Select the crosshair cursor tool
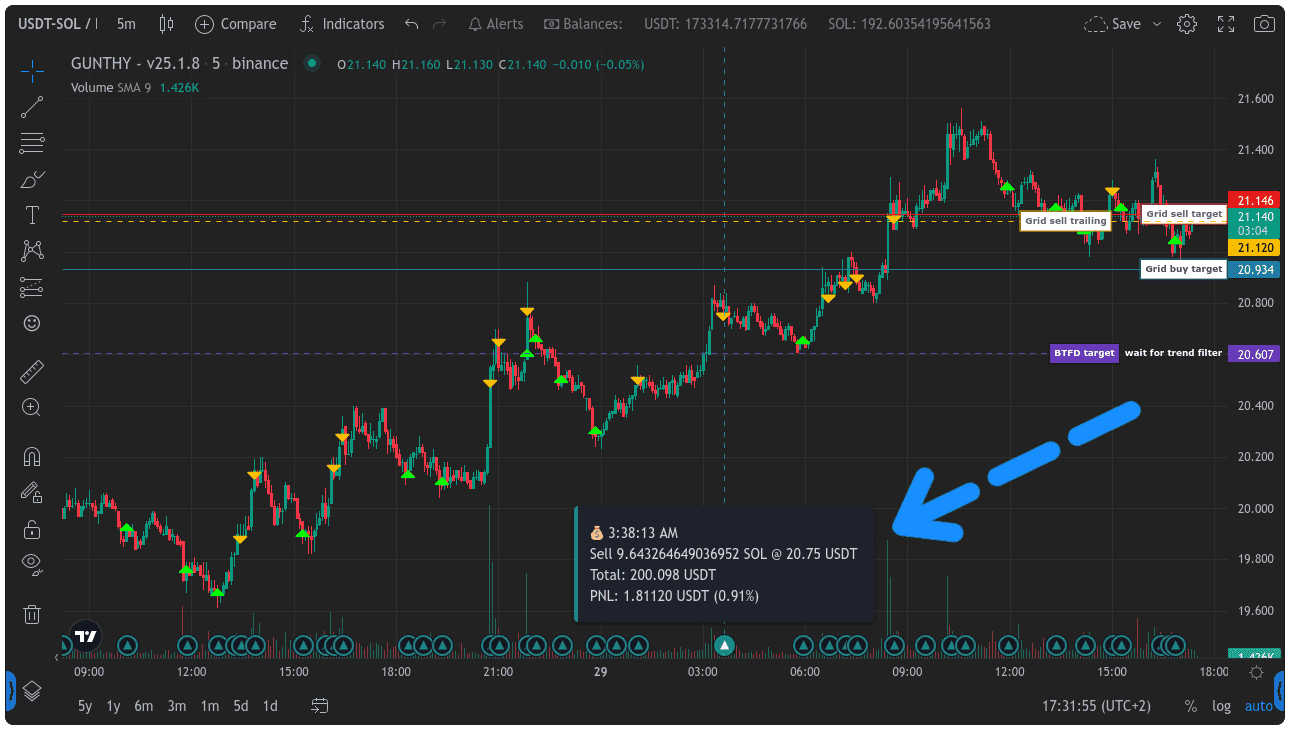This screenshot has height=730, width=1290. tap(32, 69)
